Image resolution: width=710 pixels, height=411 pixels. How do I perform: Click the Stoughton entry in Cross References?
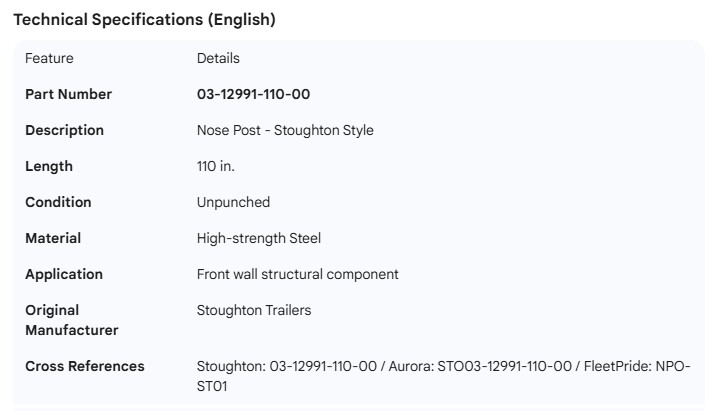(x=270, y=366)
